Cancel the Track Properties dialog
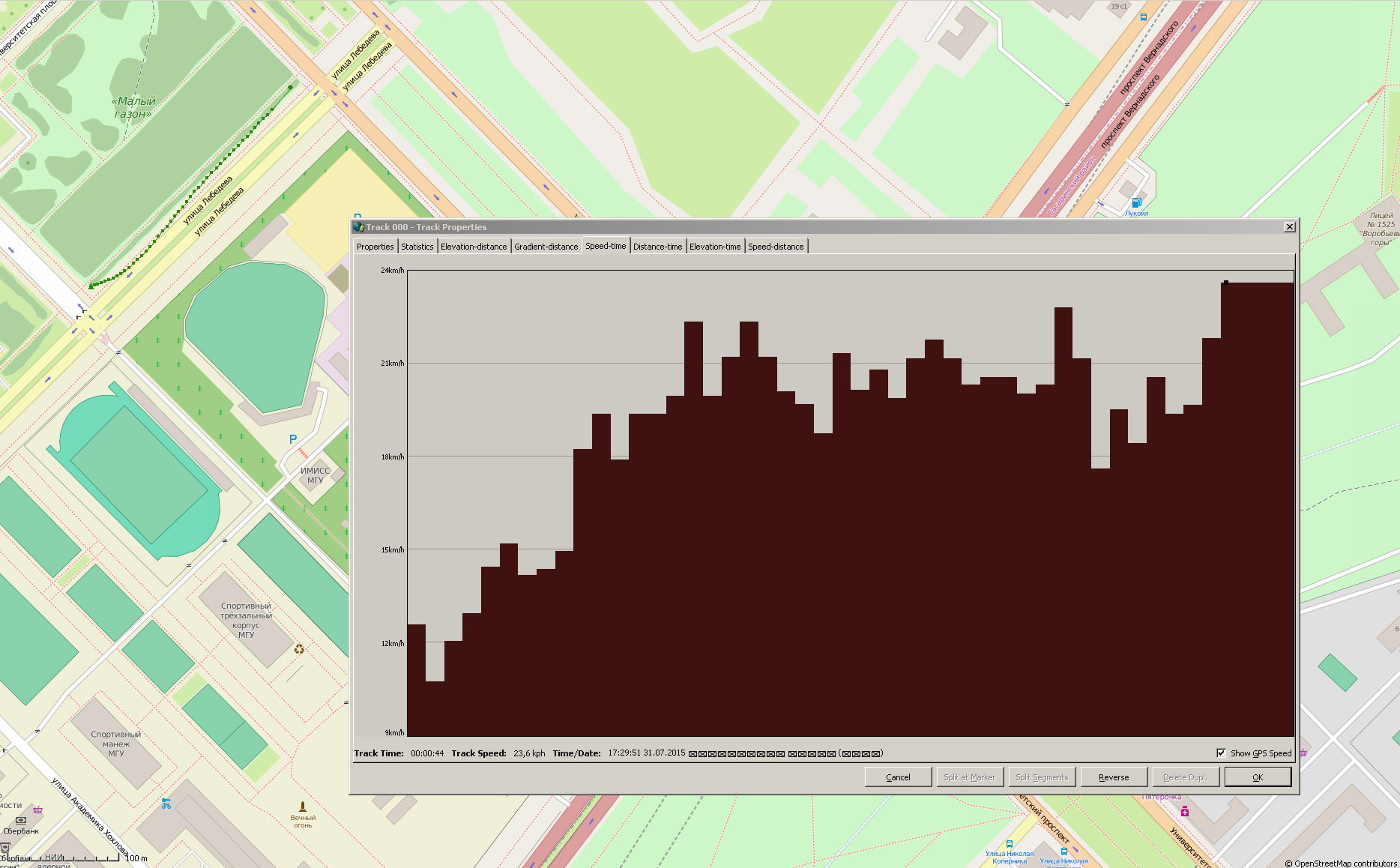1400x868 pixels. click(898, 777)
